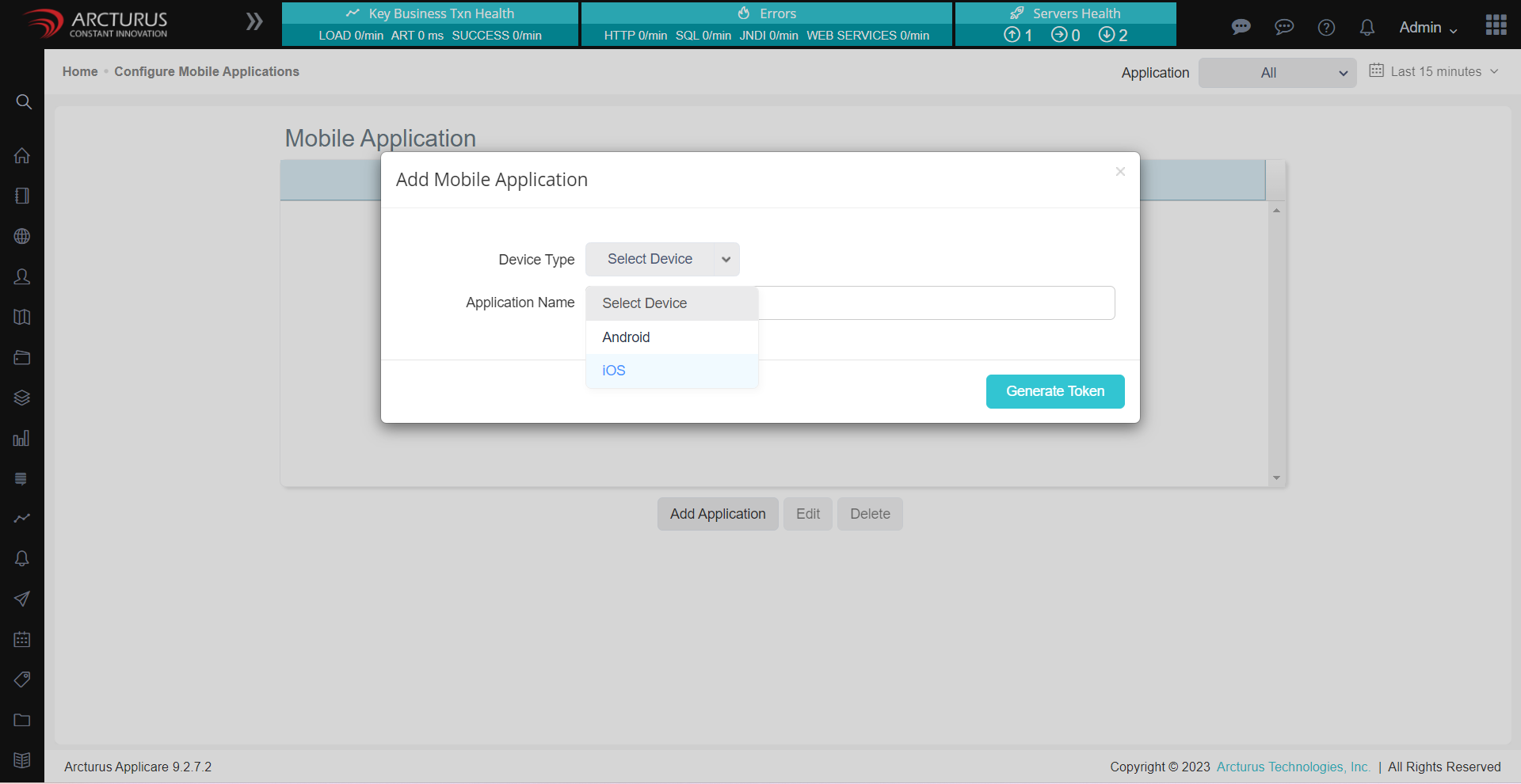
Task: Open the notifications bell in top bar
Action: coord(1367,28)
